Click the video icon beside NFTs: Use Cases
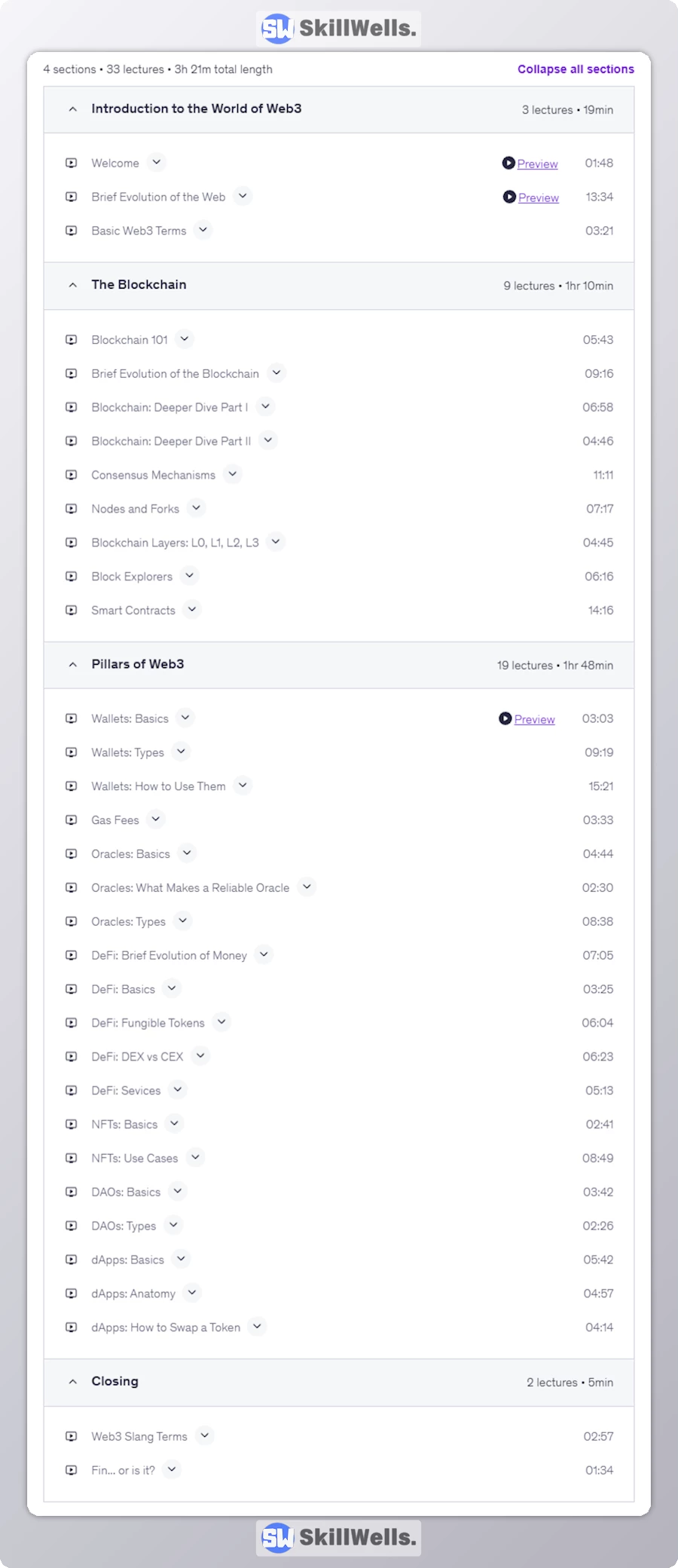Image resolution: width=678 pixels, height=1568 pixels. [x=72, y=1158]
